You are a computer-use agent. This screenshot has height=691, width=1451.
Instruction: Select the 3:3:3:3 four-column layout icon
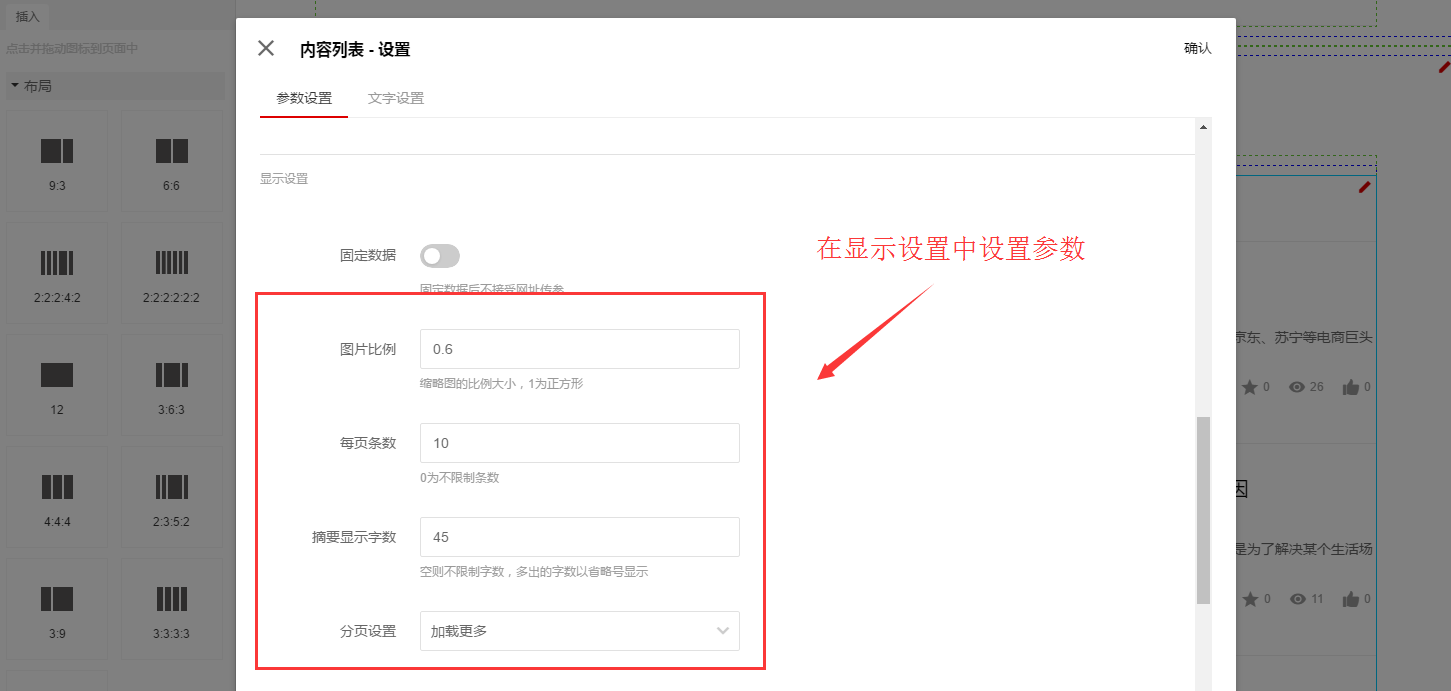click(172, 600)
